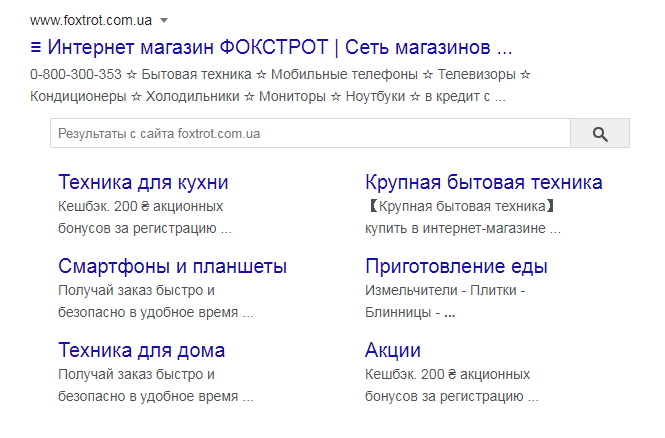
Task: Focus the Результаты с сайта foxtrot.com.ua search field
Action: point(310,134)
